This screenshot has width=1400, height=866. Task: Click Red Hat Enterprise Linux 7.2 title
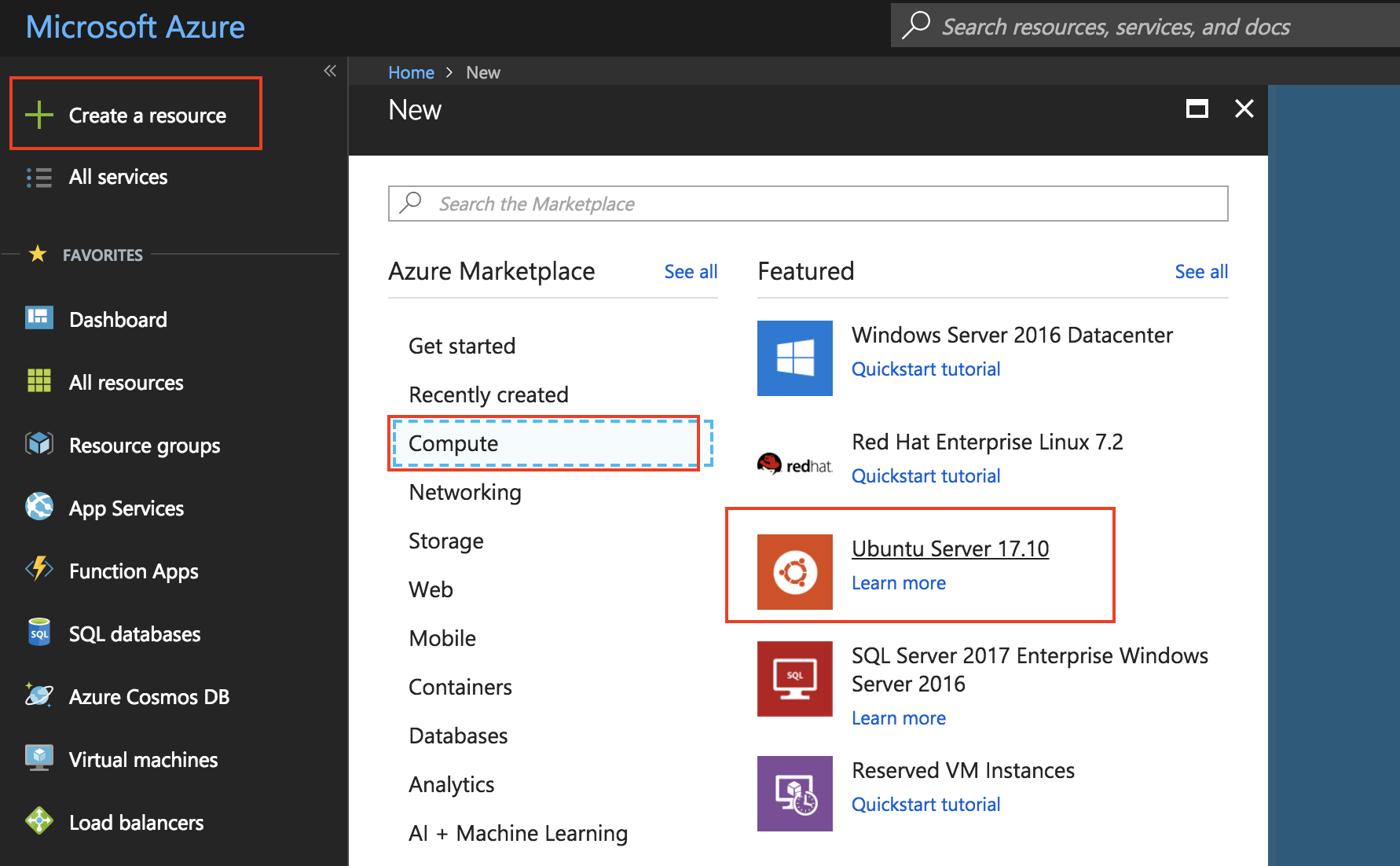tap(988, 442)
